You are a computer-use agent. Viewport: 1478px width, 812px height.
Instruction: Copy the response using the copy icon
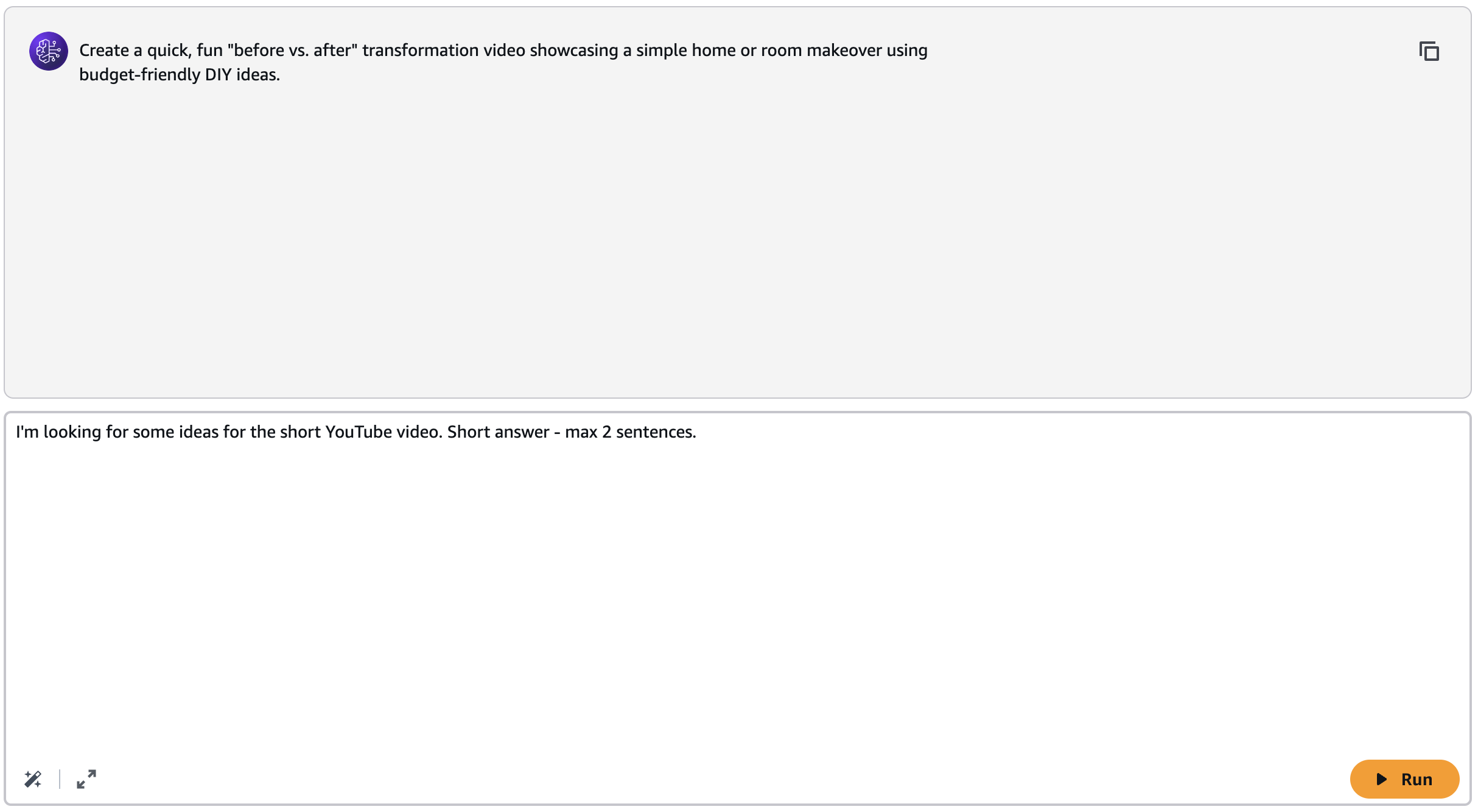(x=1429, y=51)
